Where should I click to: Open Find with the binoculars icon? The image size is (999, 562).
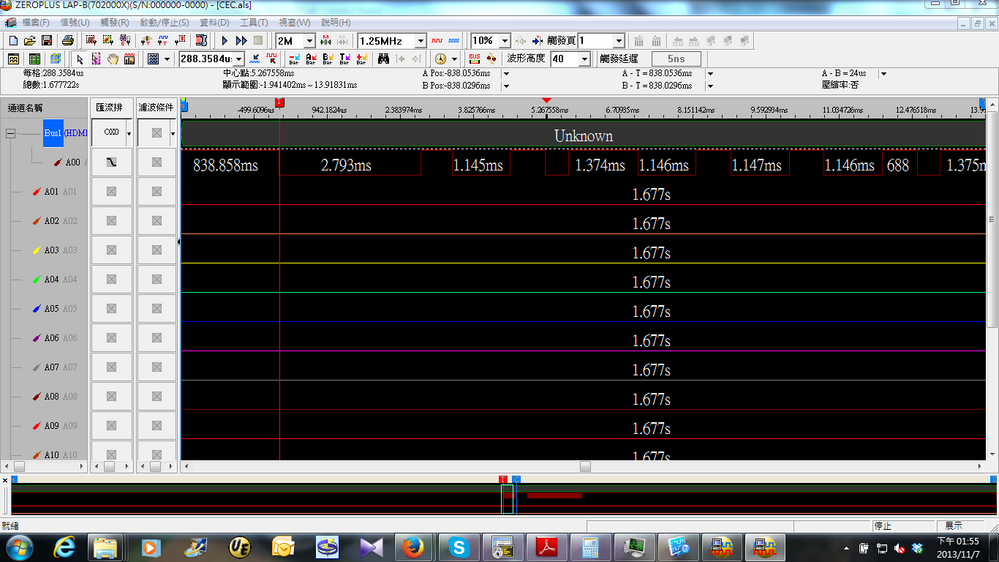coord(383,59)
